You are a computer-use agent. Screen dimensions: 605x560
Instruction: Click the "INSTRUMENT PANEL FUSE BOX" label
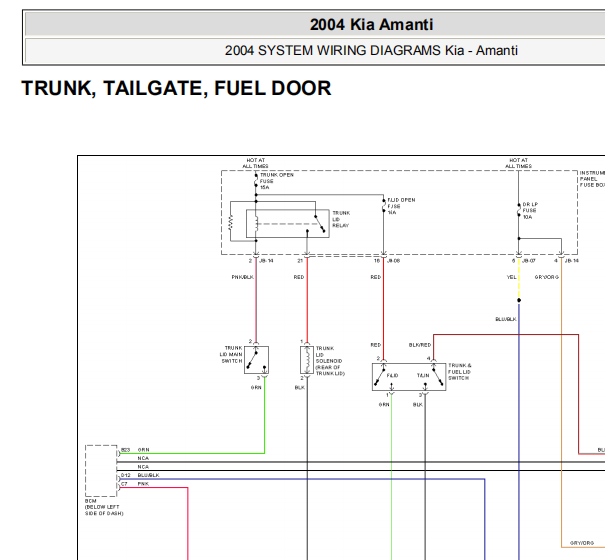point(592,179)
